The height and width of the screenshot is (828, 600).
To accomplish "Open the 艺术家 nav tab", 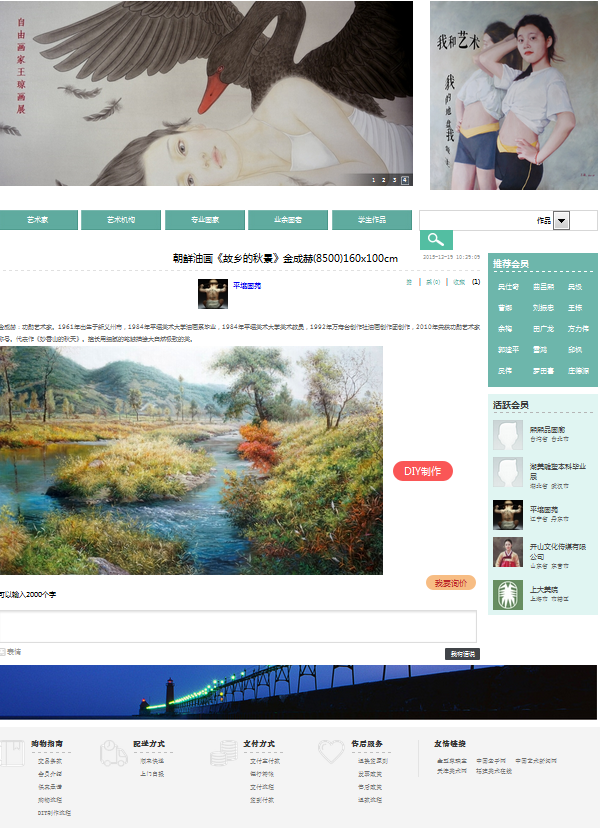I will [x=38, y=220].
